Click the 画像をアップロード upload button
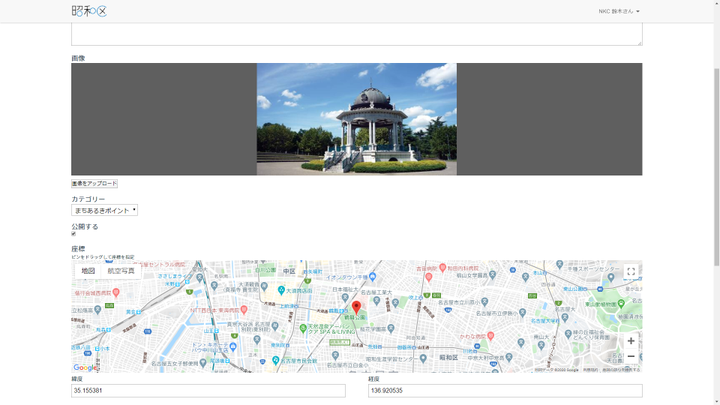This screenshot has height=405, width=720. coord(94,184)
